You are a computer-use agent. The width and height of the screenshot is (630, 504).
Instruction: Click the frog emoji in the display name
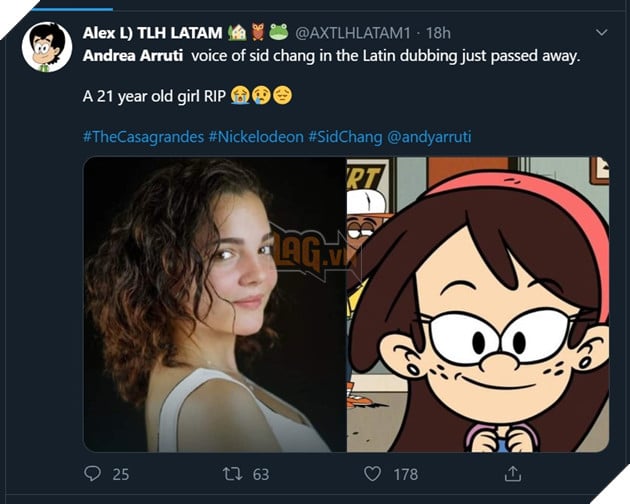pyautogui.click(x=278, y=32)
